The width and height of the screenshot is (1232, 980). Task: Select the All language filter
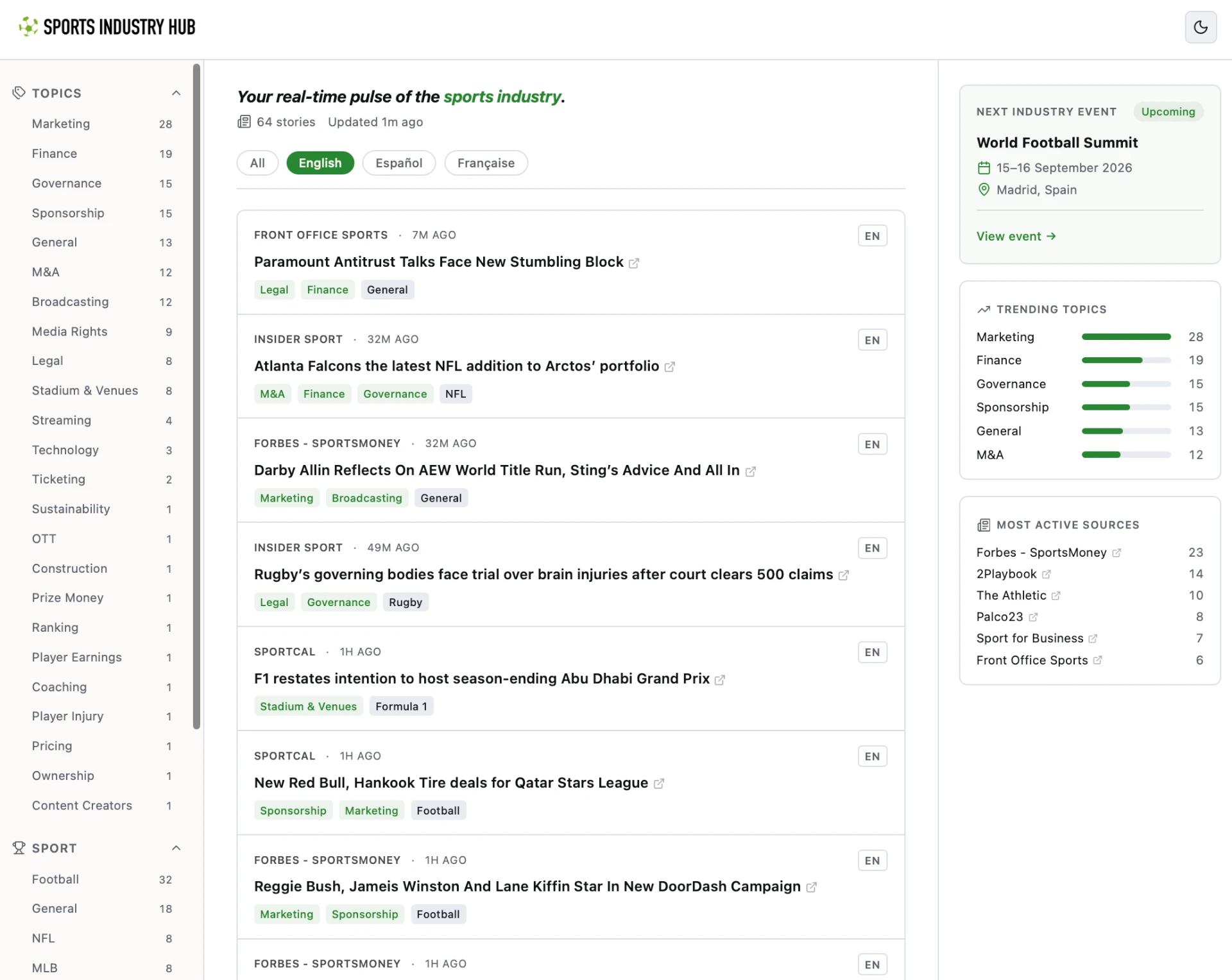coord(257,163)
